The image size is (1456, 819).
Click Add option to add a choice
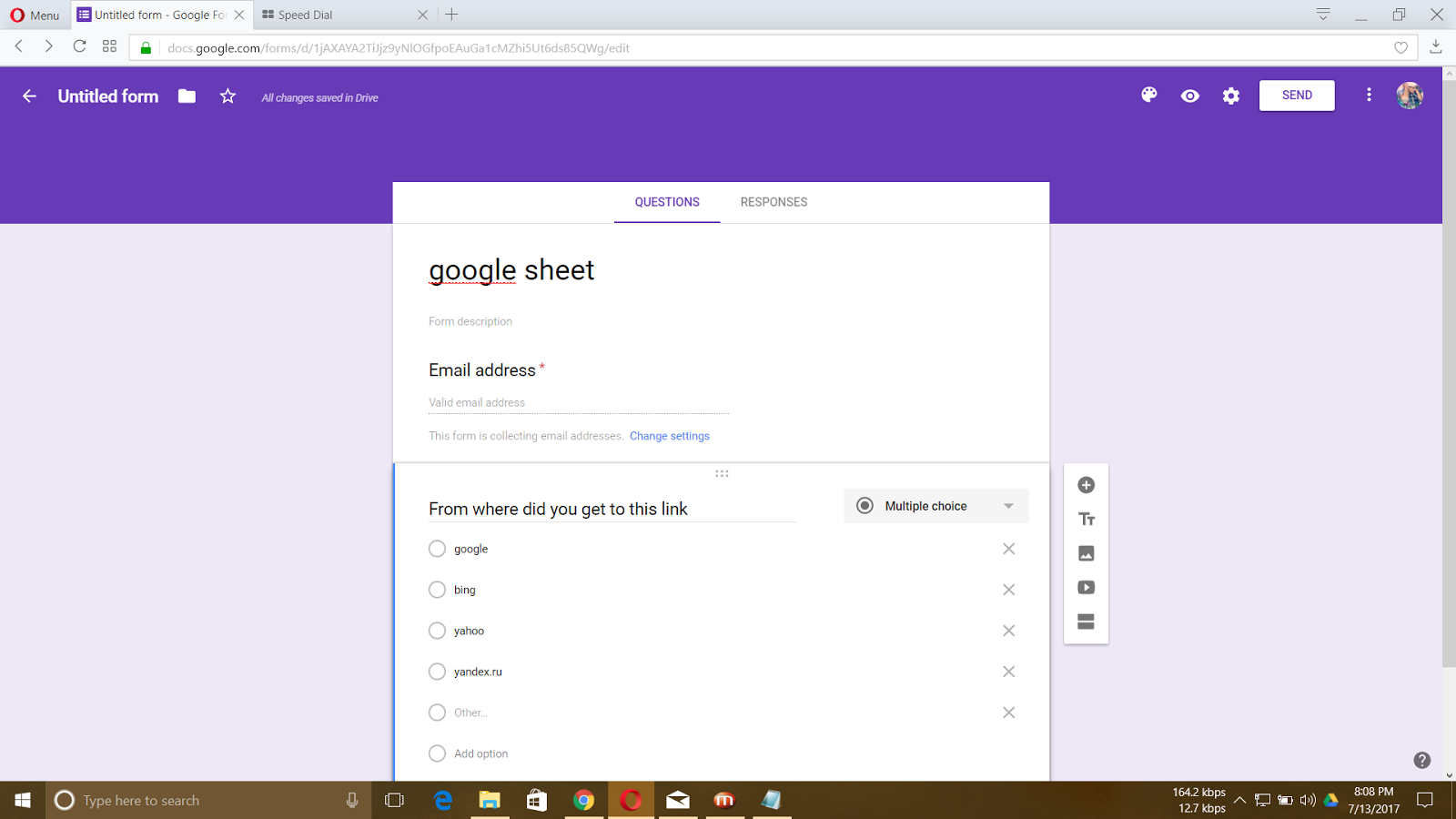(x=481, y=753)
